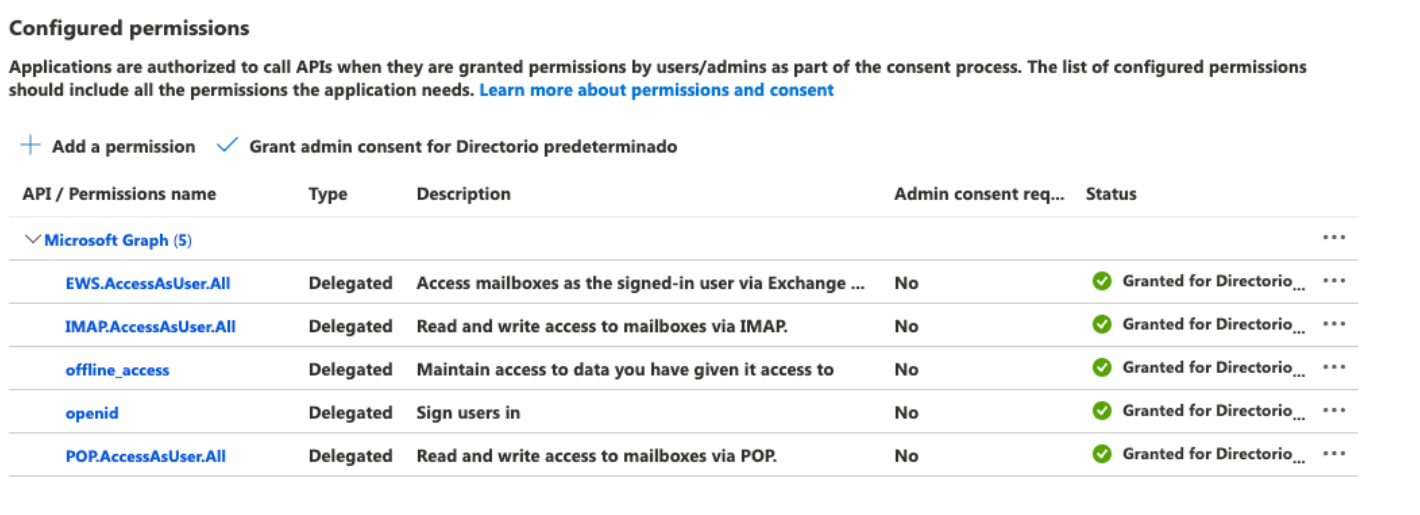Click the Microsoft Graph (5) group link

118,240
